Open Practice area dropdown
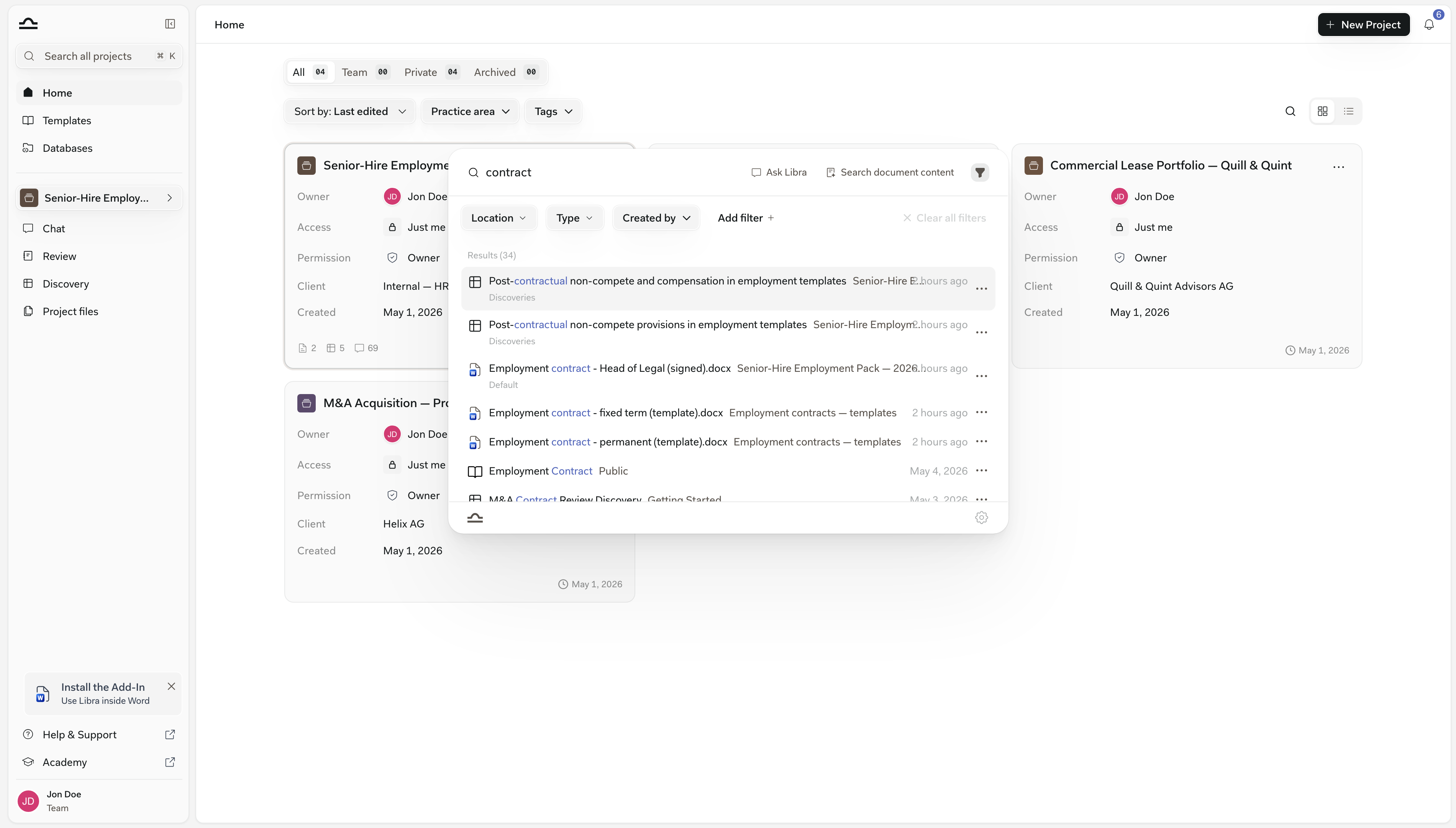 [x=470, y=112]
